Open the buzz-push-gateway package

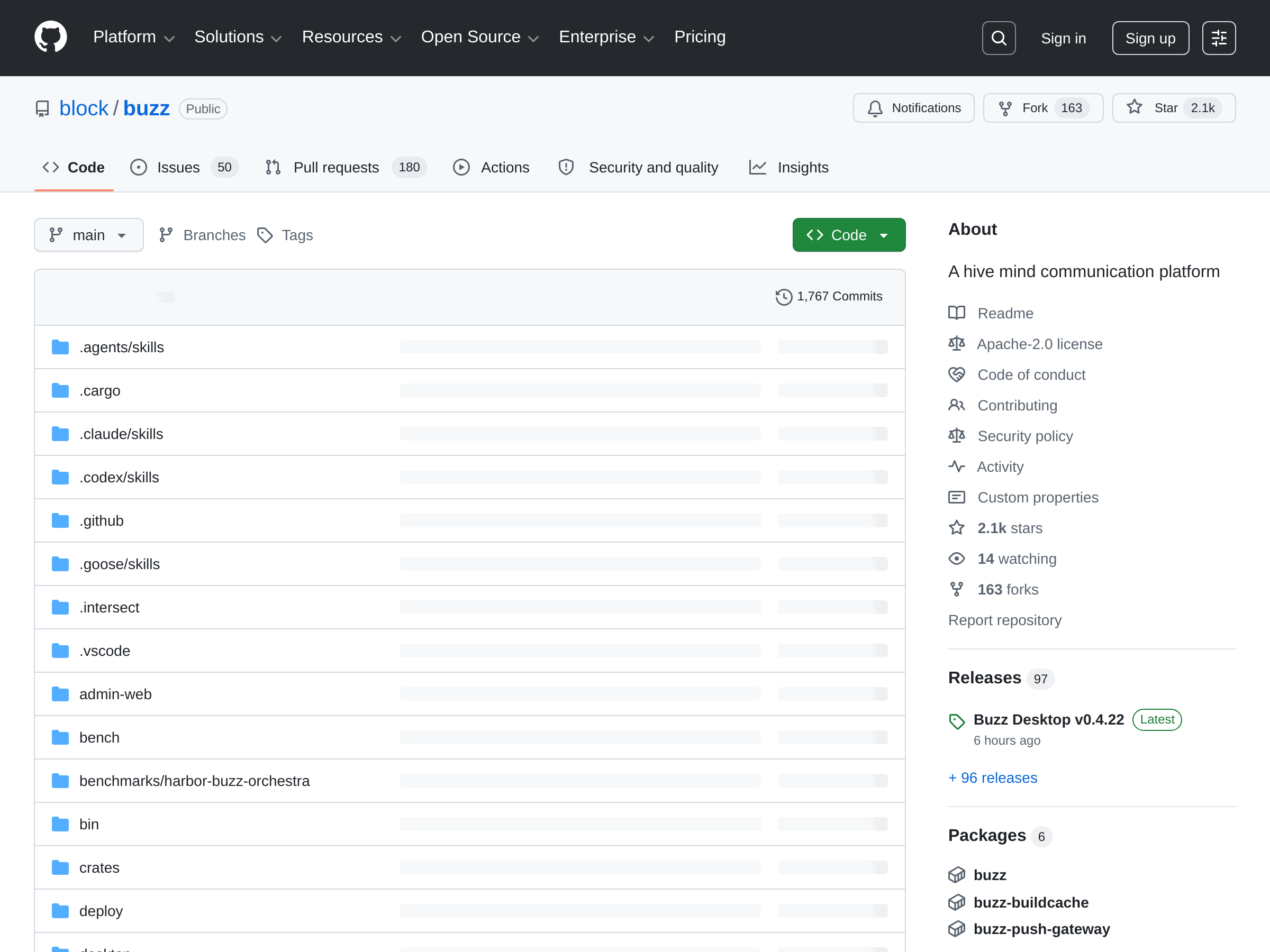click(x=1041, y=929)
